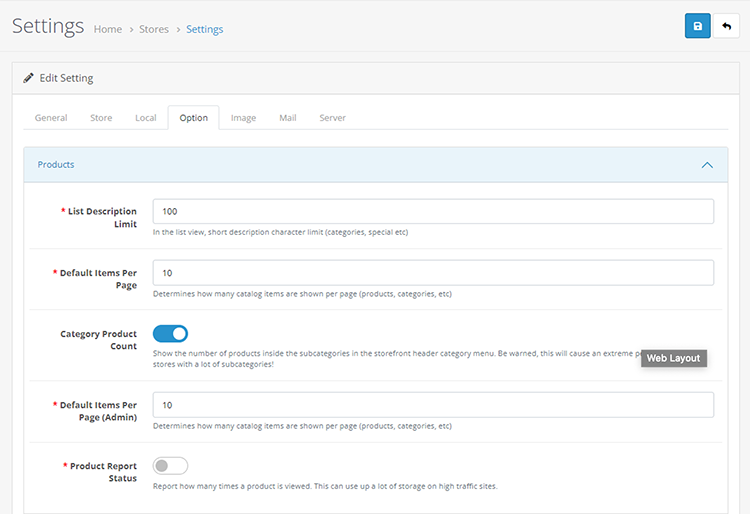The width and height of the screenshot is (750, 514).
Task: Click the pencil icon beside Edit Setting
Action: 28,78
